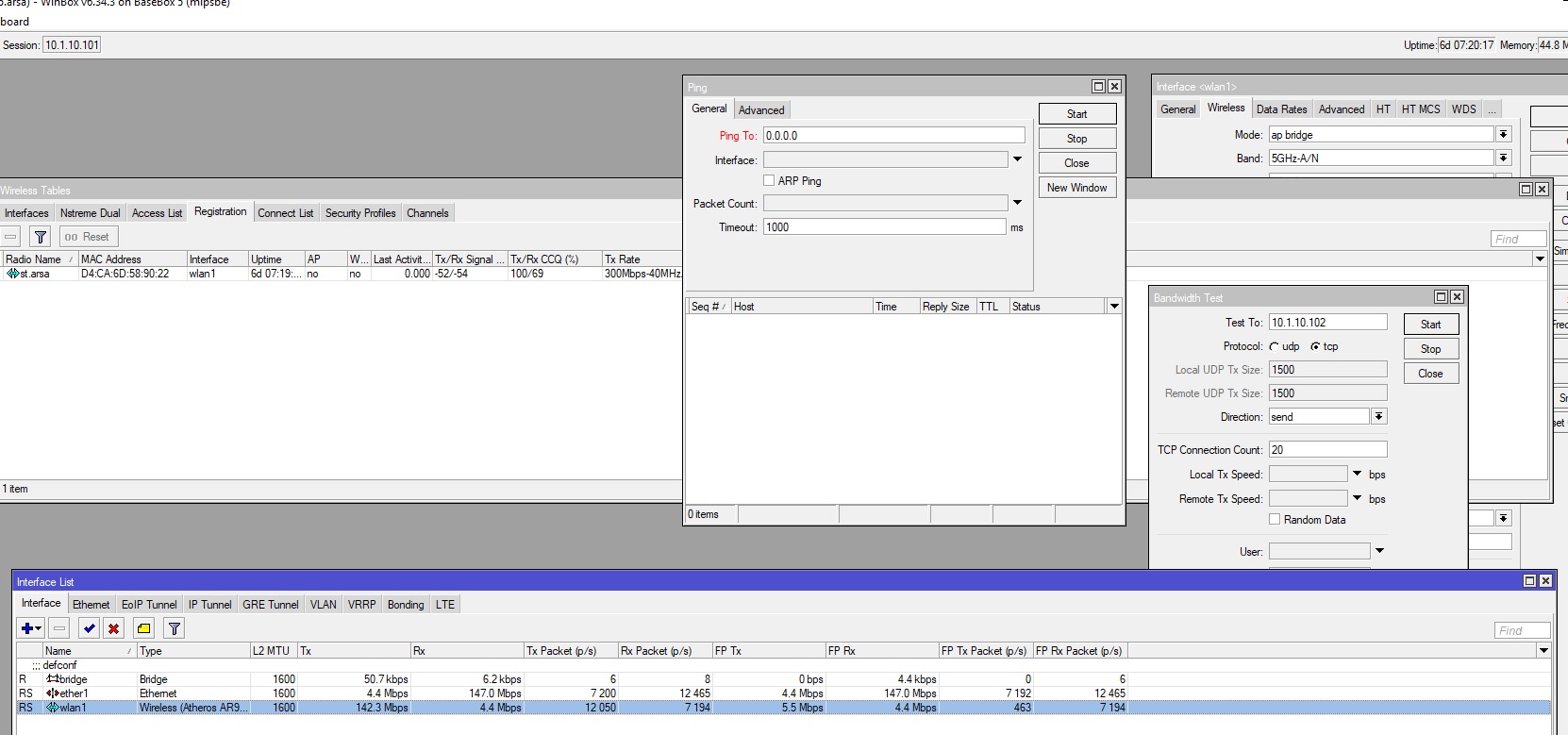
Task: Expand the Remote Tx Speed field
Action: 1358,498
